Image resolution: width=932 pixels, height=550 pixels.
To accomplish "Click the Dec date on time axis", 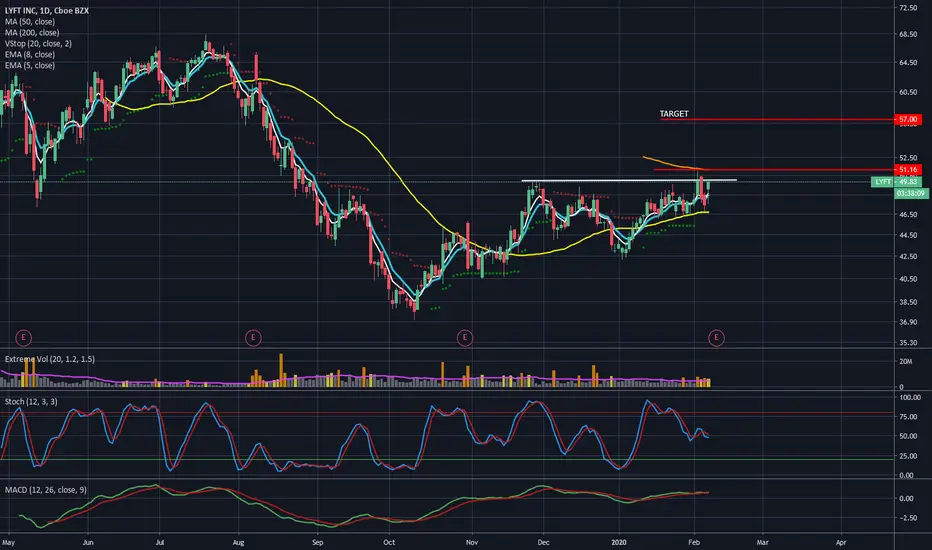I will (x=543, y=542).
